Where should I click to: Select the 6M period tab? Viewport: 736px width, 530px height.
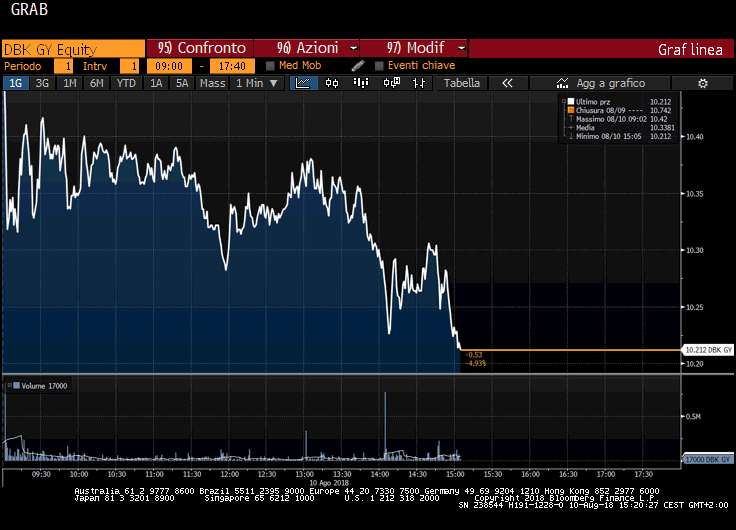pos(97,83)
